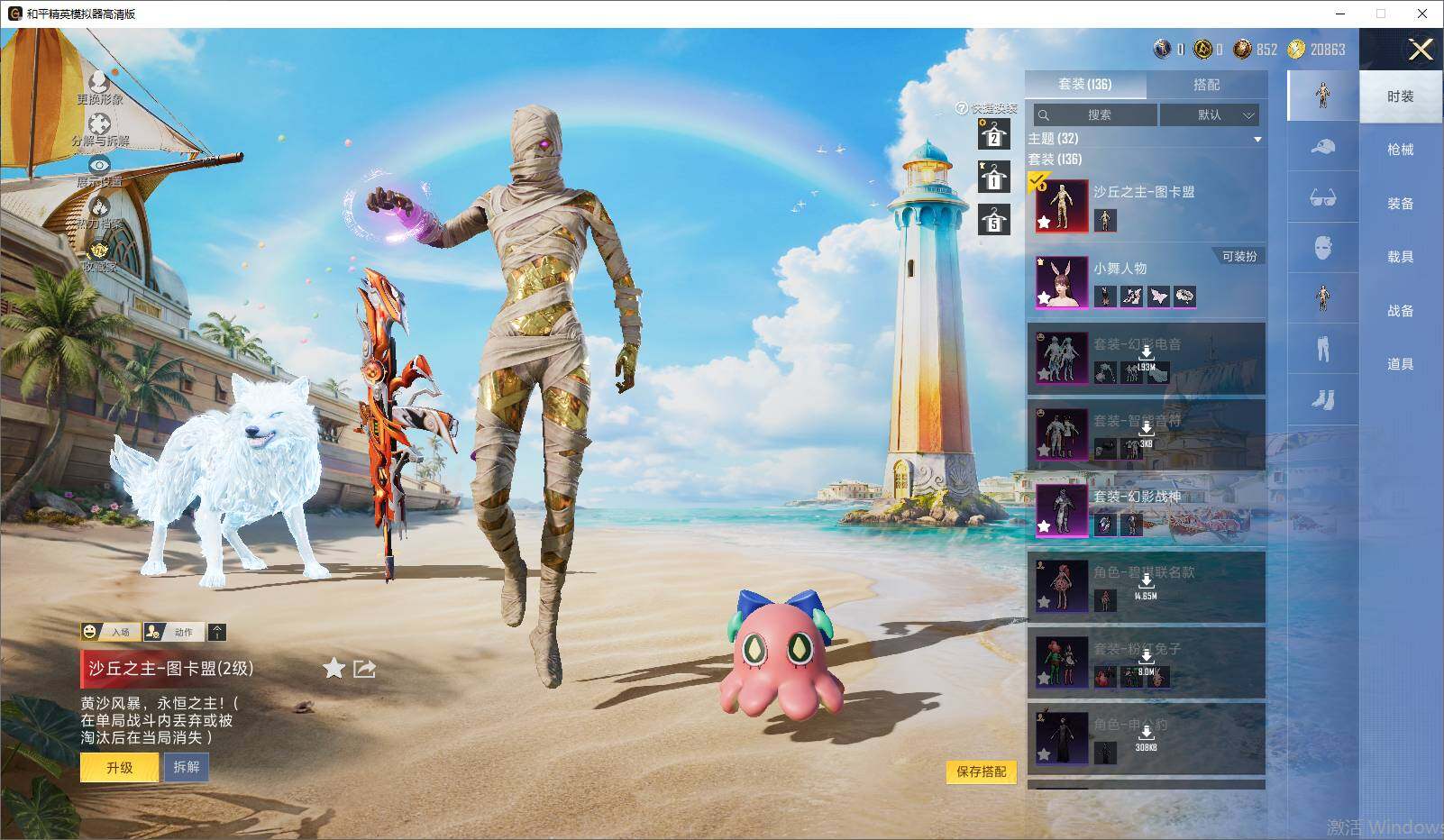Viewport: 1444px width, 840px height.
Task: Open the 时装 fashion menu
Action: (x=1400, y=96)
